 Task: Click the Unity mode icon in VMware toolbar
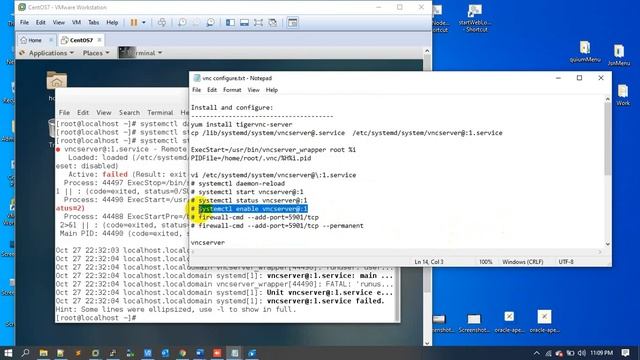pyautogui.click(x=273, y=22)
